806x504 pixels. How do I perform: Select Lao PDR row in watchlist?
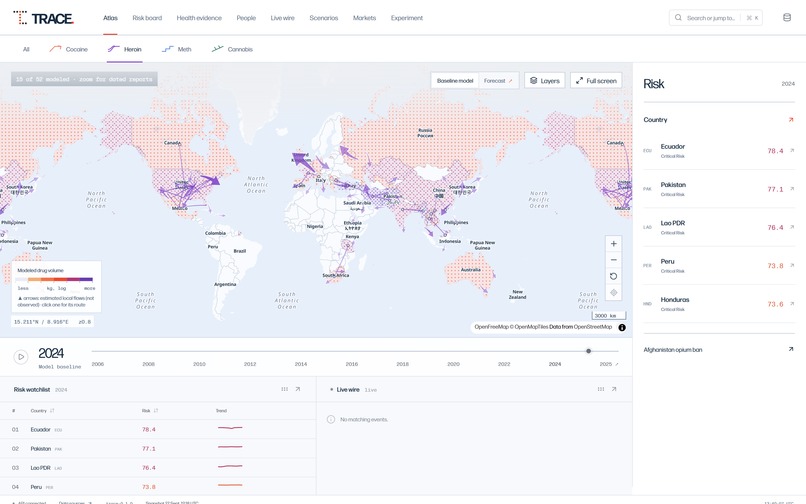158,467
